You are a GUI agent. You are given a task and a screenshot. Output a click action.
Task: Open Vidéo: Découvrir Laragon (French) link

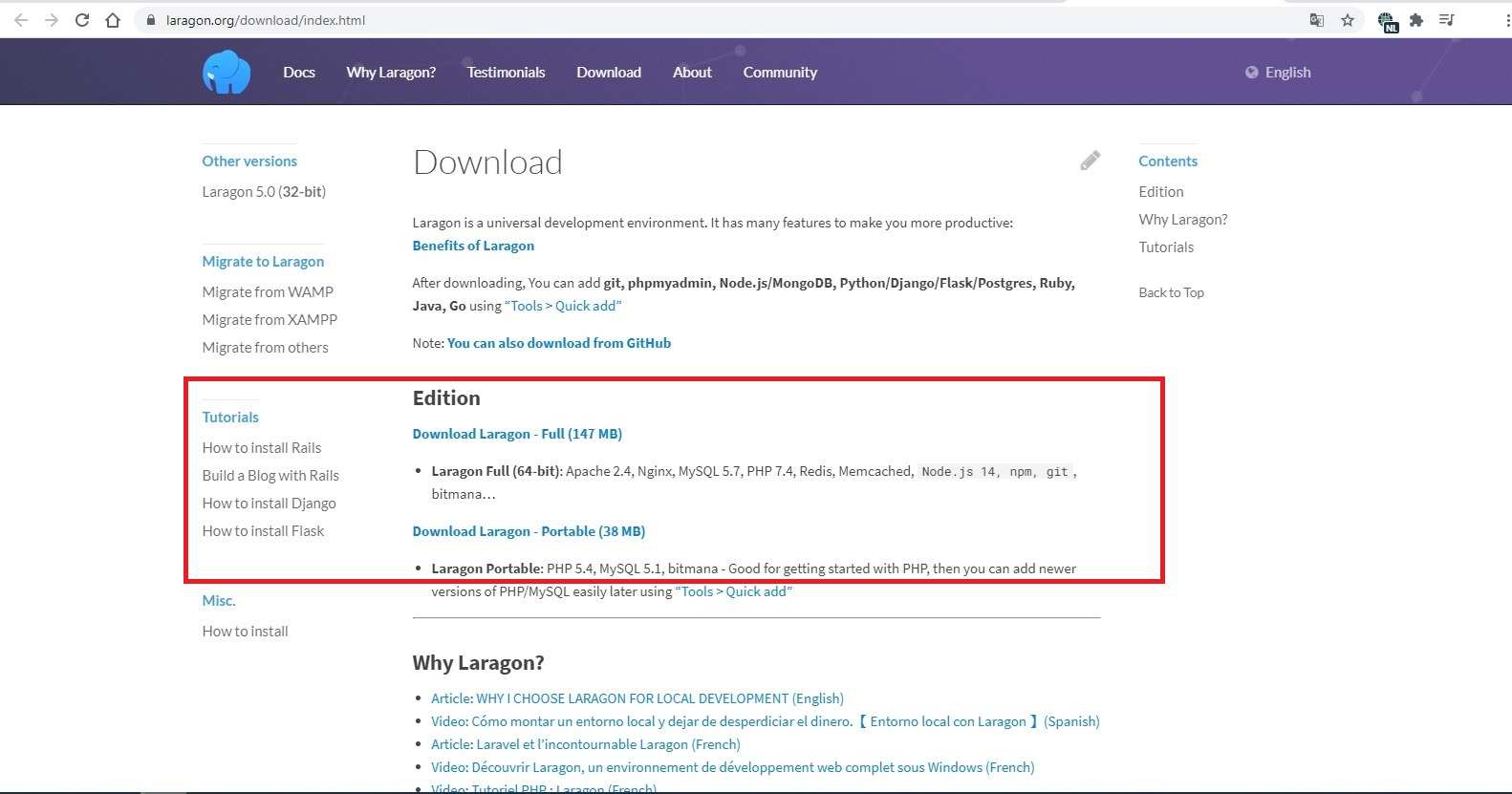(x=732, y=767)
